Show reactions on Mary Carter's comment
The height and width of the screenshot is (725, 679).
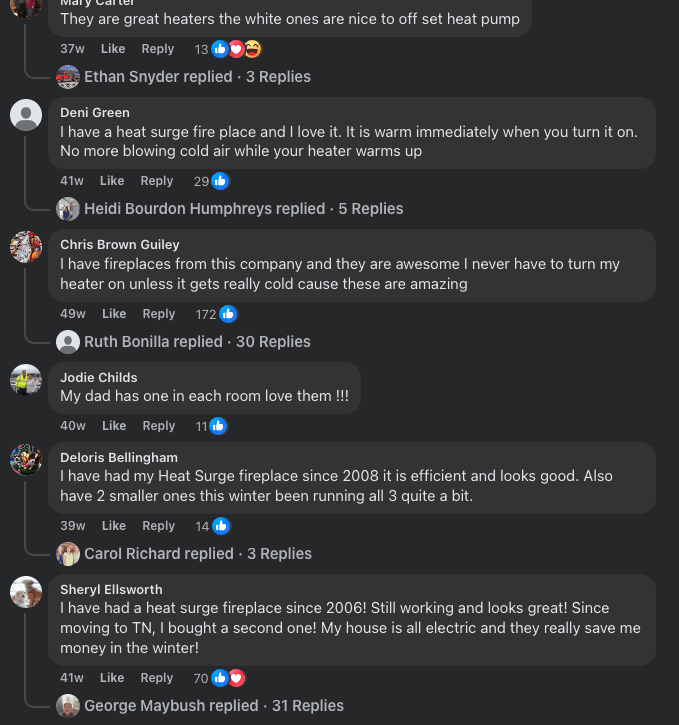point(228,49)
